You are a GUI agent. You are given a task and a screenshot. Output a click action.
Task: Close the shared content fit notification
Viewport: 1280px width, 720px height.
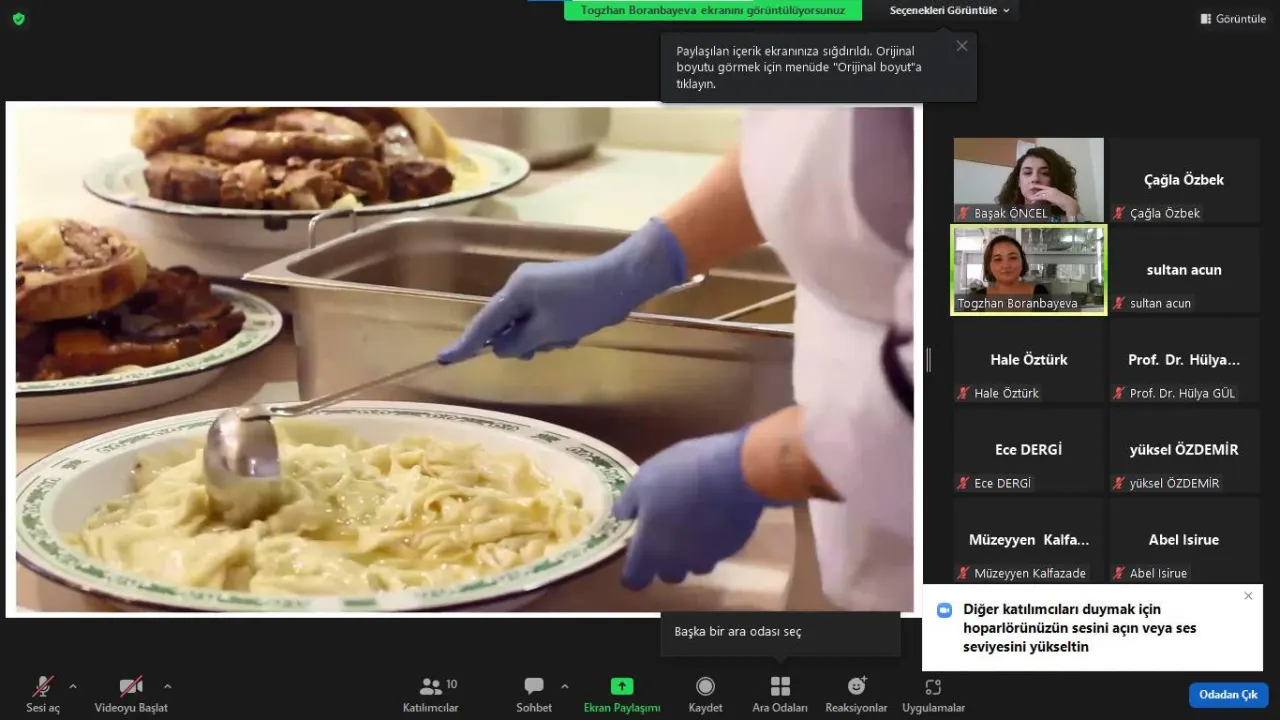(962, 46)
